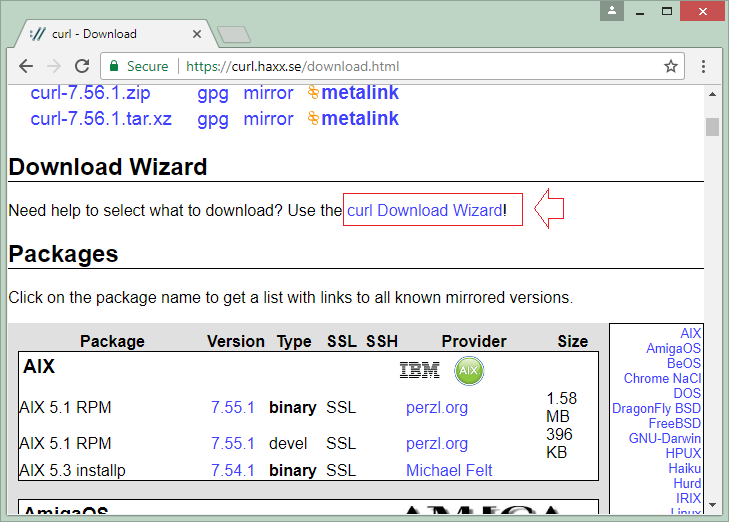Click the green Secure padlock icon
Image resolution: width=729 pixels, height=522 pixels.
114,66
